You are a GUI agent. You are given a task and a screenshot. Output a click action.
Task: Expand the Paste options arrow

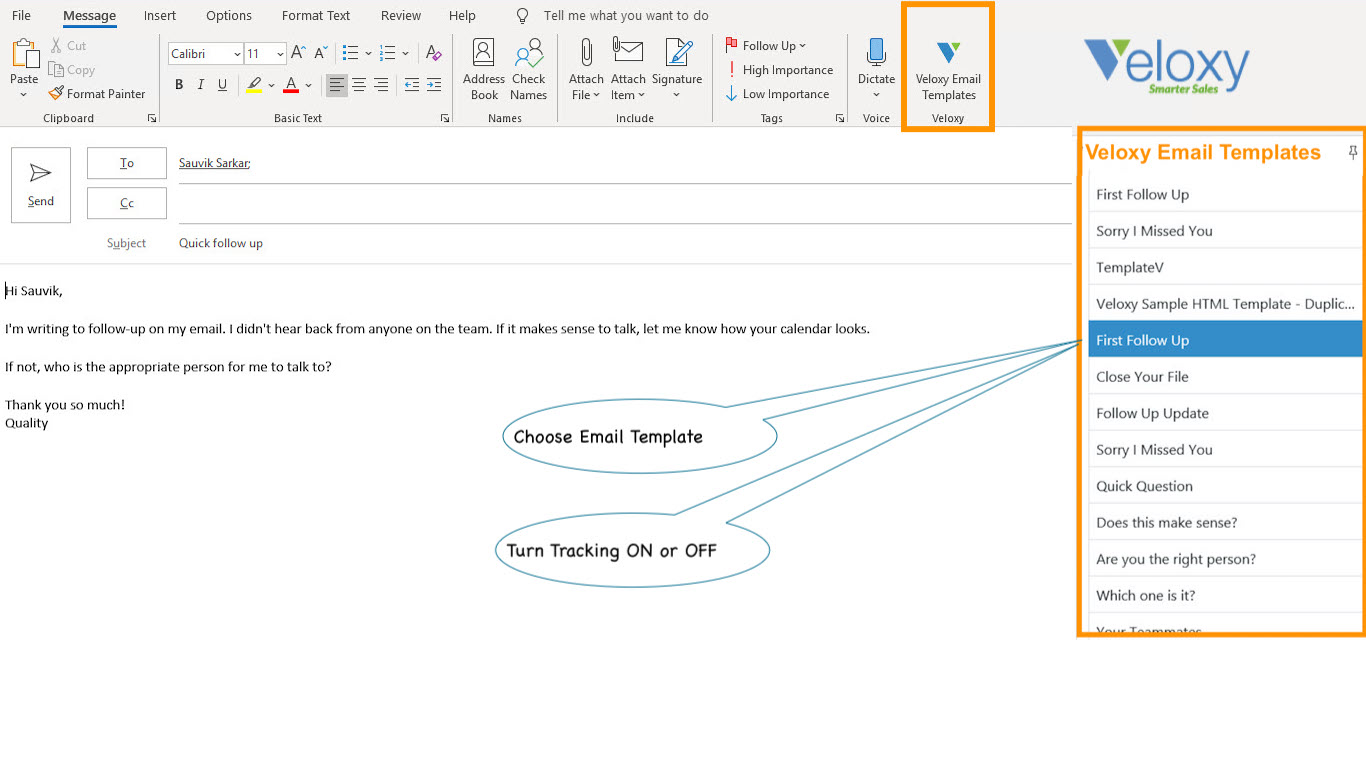(24, 95)
